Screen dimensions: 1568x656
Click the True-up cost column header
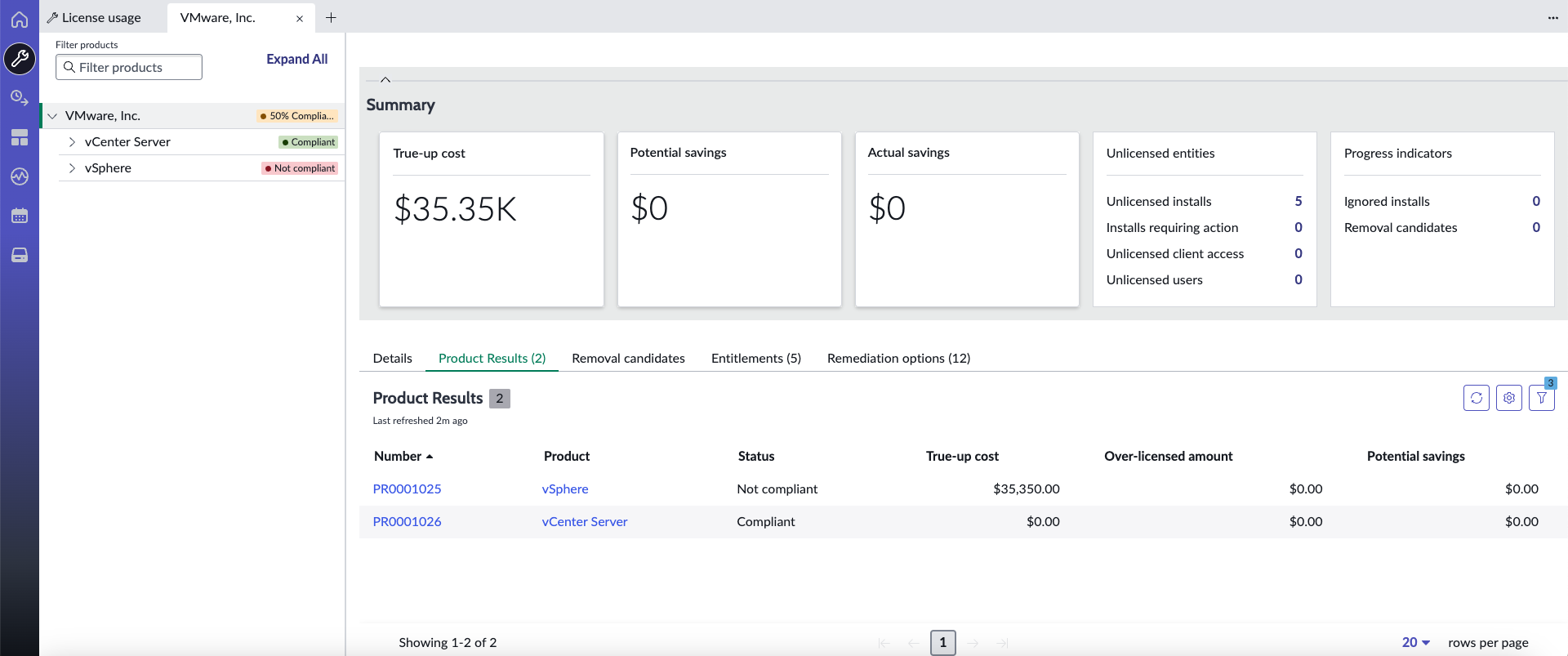[962, 456]
